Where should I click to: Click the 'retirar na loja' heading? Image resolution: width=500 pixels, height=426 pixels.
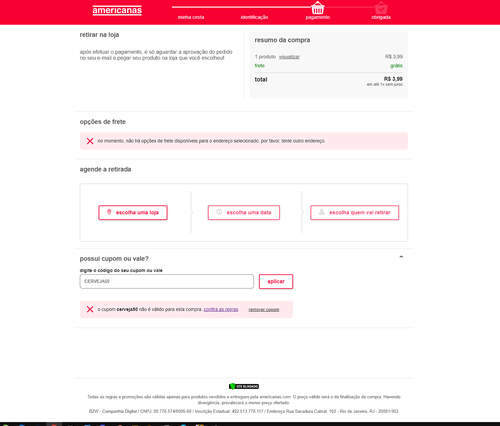pos(99,35)
